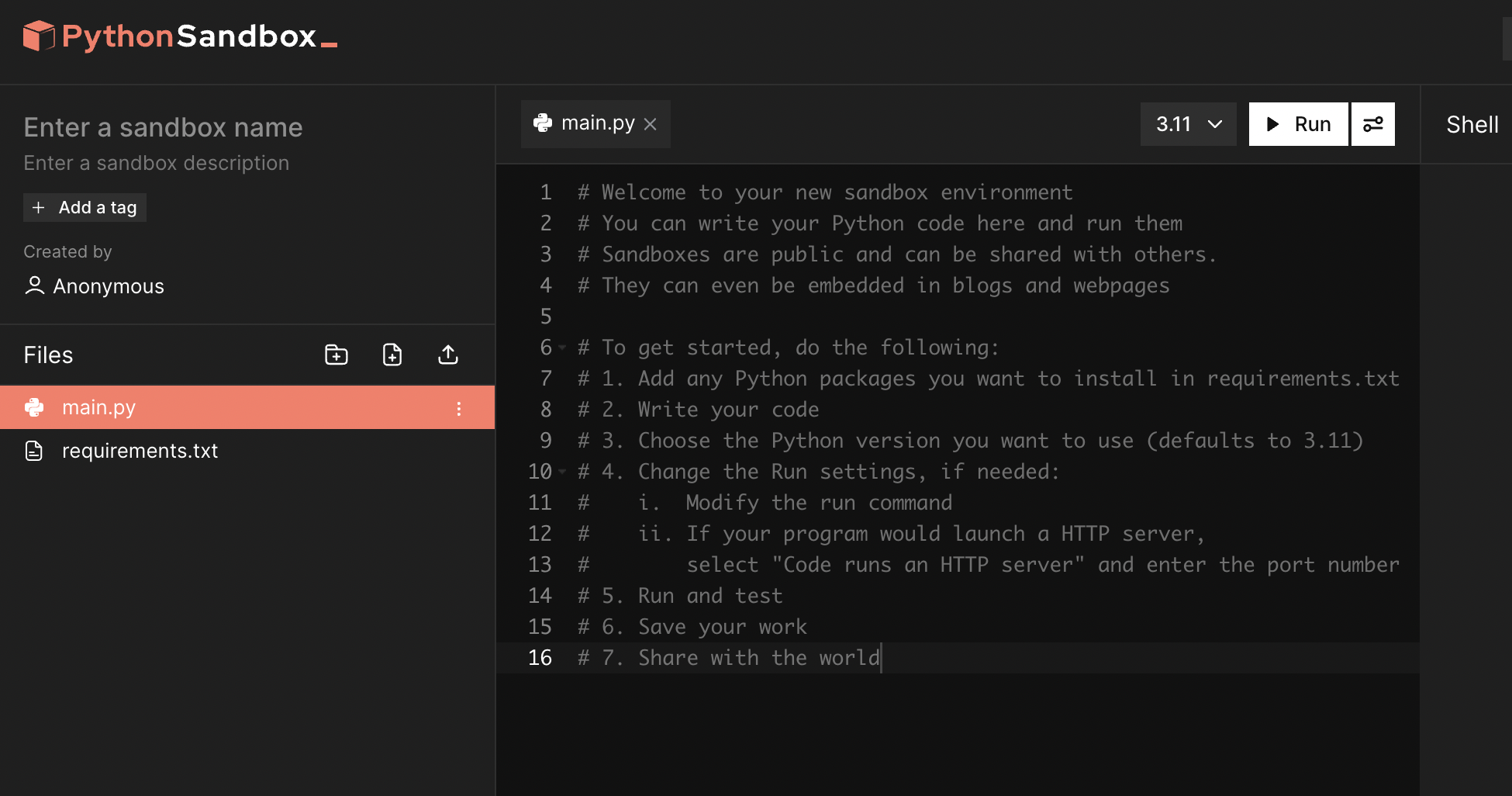
Task: Click the Add a tag button
Action: (85, 207)
